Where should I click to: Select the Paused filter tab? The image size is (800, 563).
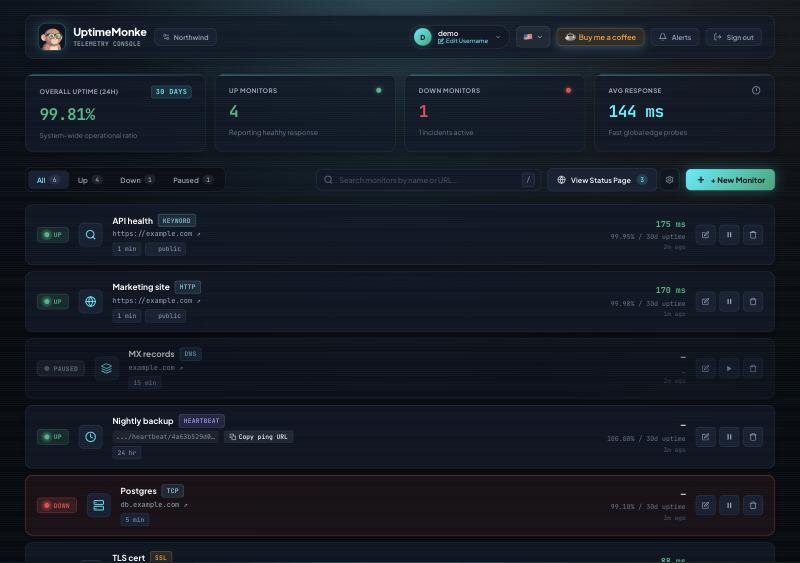click(x=193, y=180)
